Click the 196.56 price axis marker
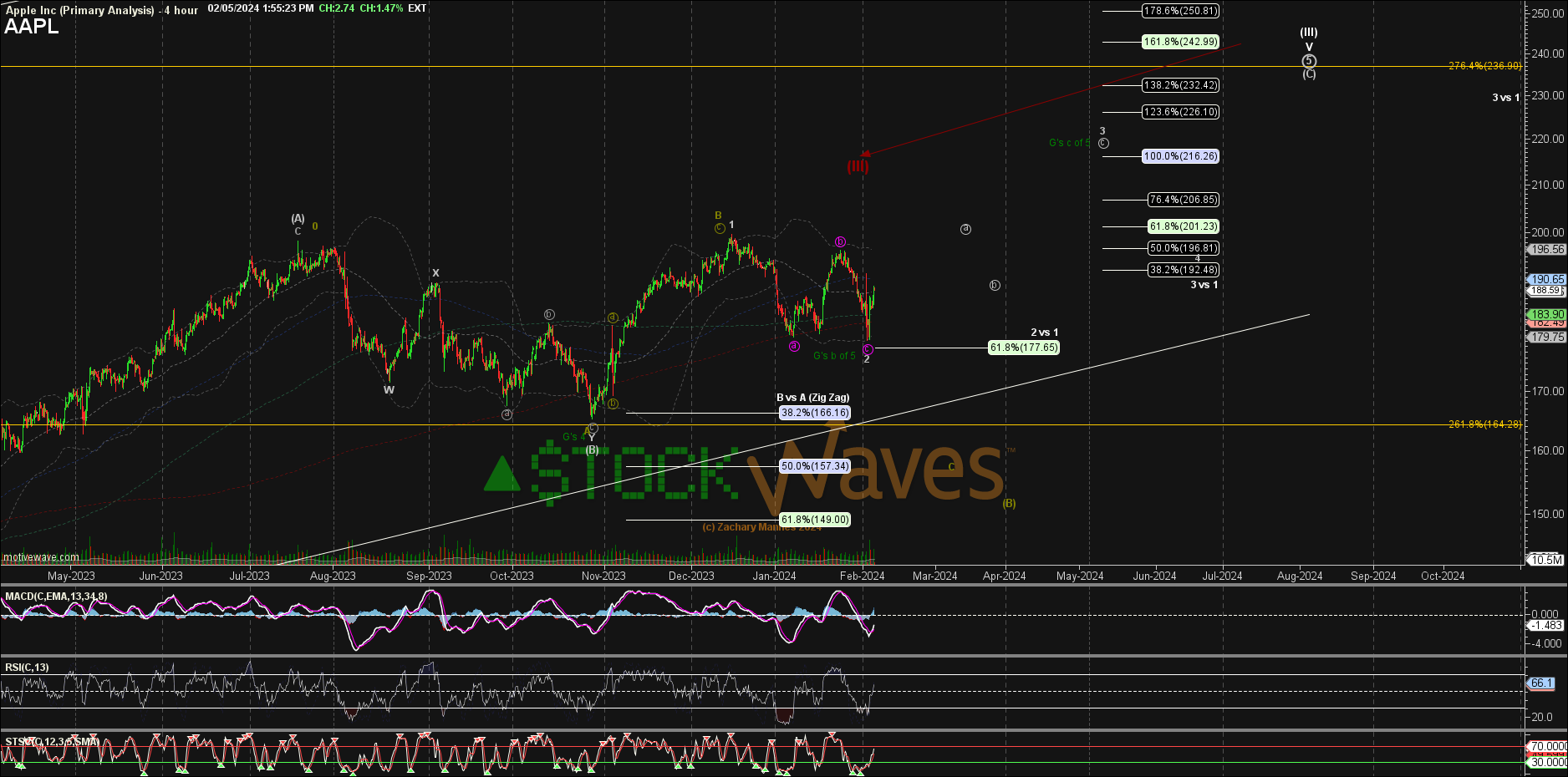 pyautogui.click(x=1546, y=250)
